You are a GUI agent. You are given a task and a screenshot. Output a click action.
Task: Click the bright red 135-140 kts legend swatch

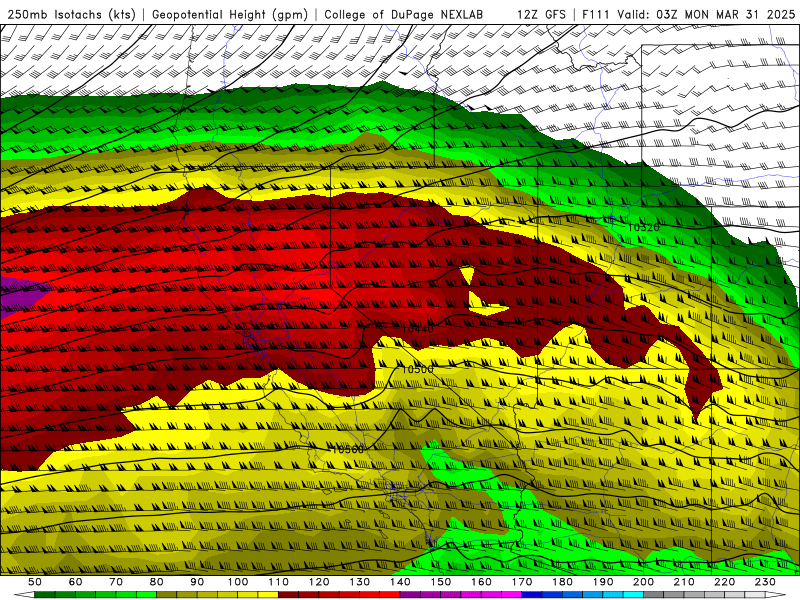[390, 594]
